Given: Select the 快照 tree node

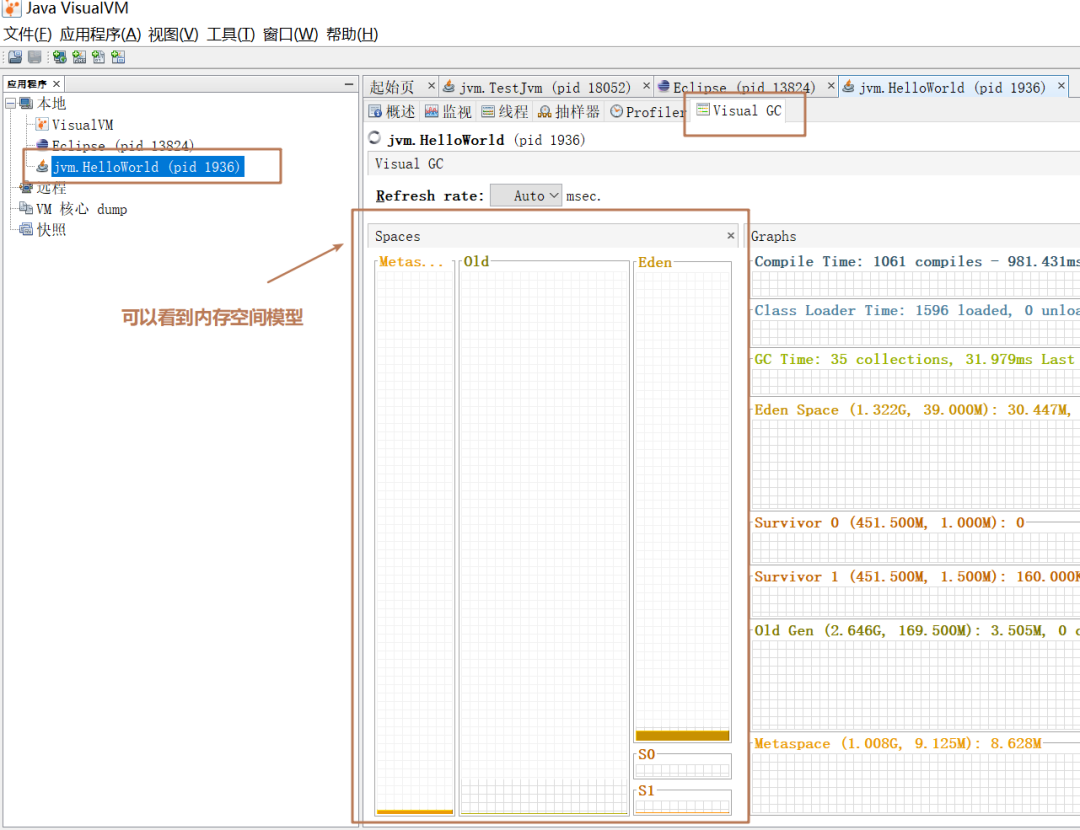Looking at the screenshot, I should coord(51,229).
